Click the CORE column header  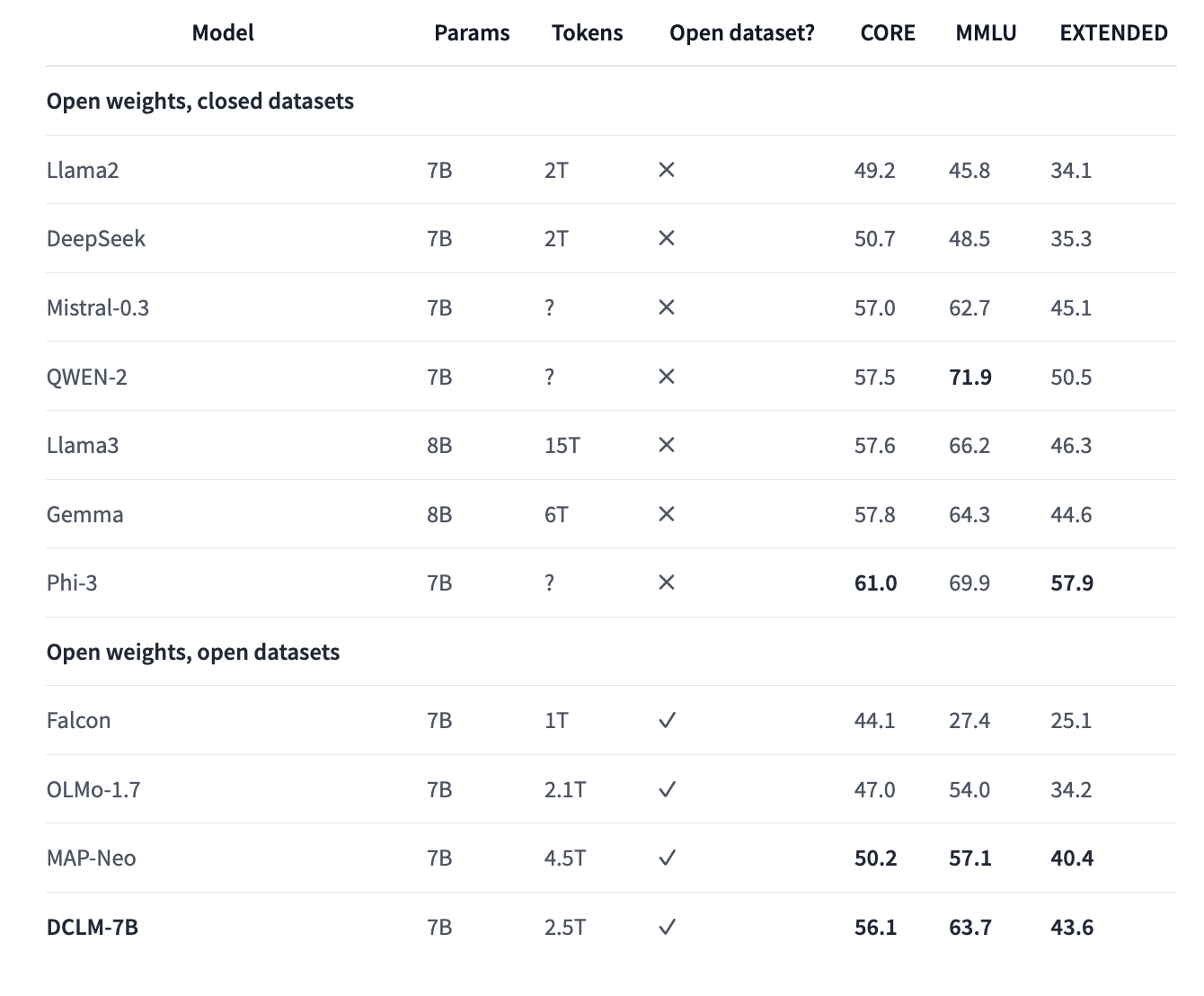pyautogui.click(x=888, y=33)
